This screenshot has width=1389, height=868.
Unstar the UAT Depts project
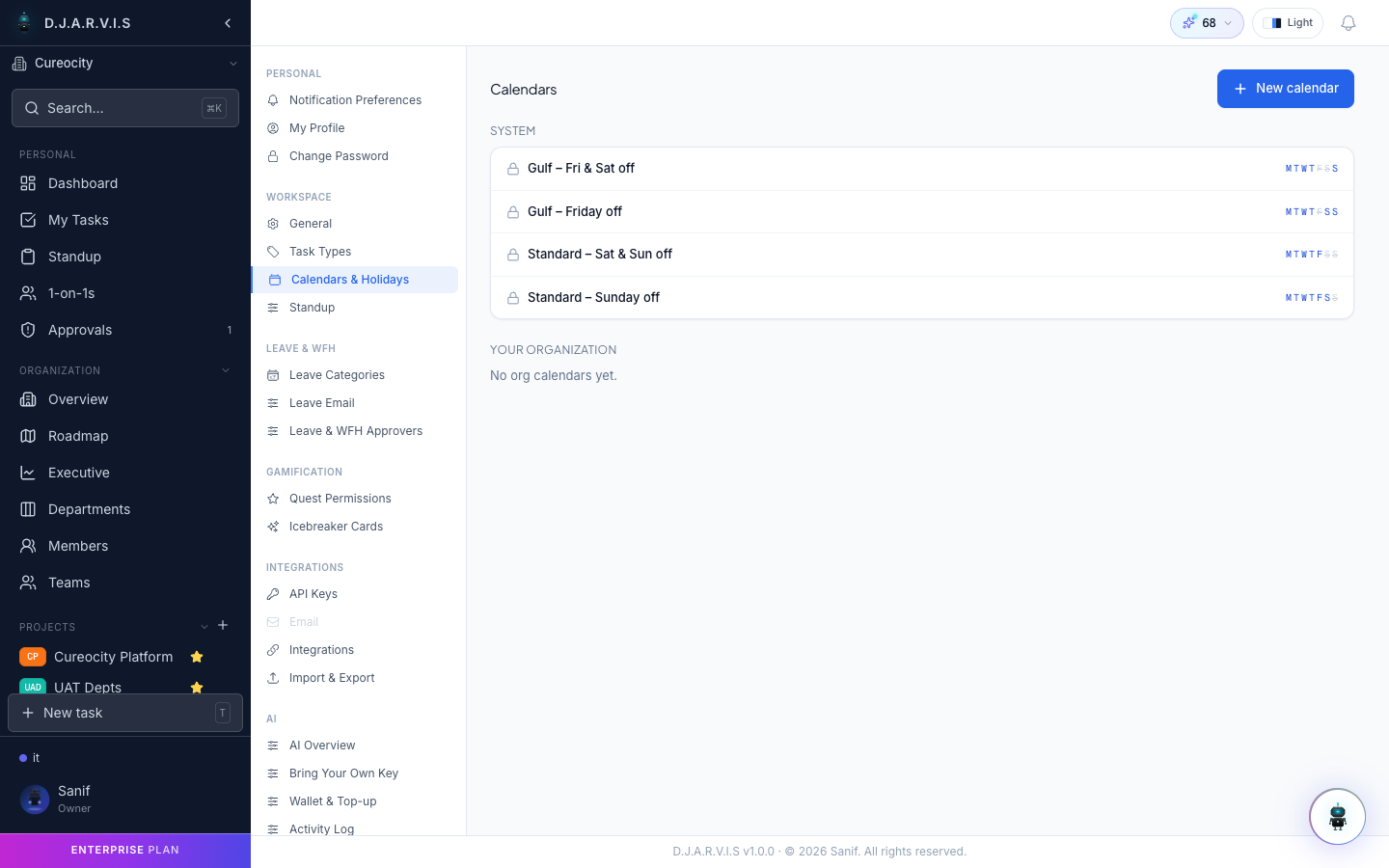click(x=197, y=688)
